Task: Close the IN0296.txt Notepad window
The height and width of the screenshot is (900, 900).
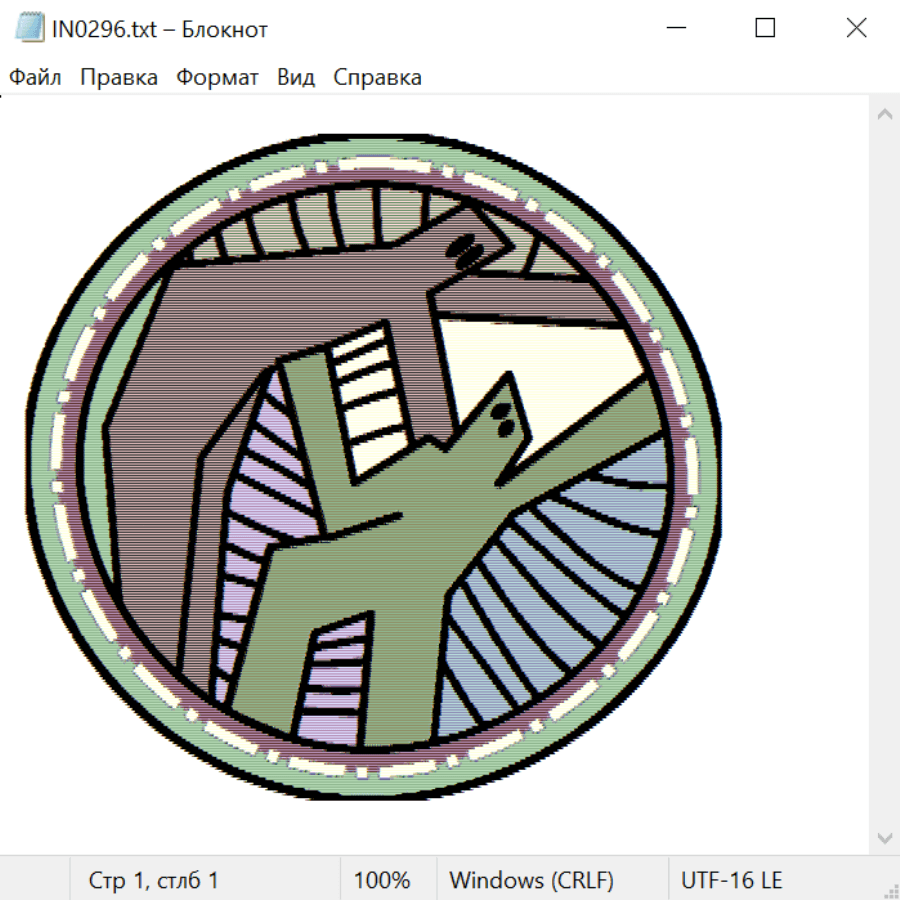Action: click(856, 29)
